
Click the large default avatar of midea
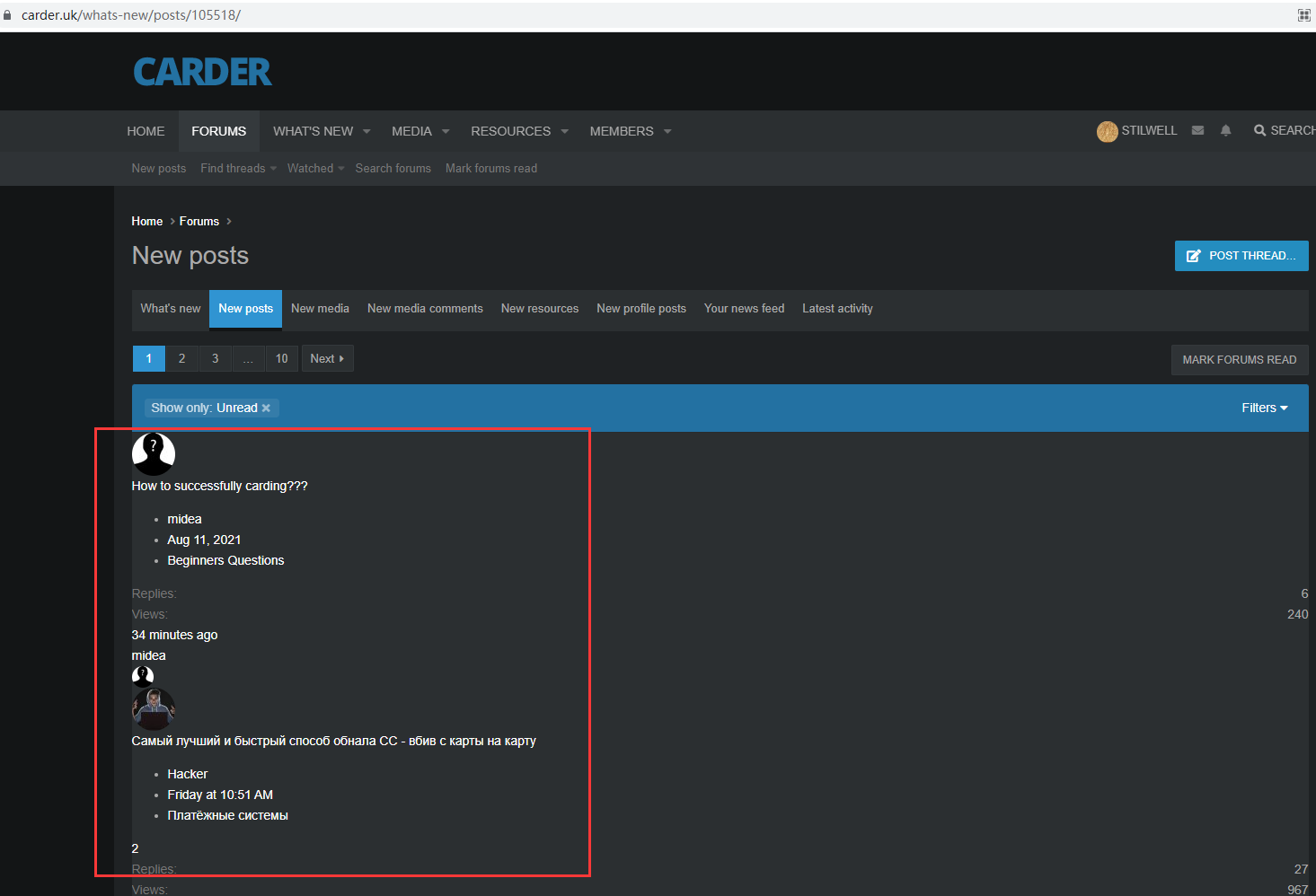point(154,454)
